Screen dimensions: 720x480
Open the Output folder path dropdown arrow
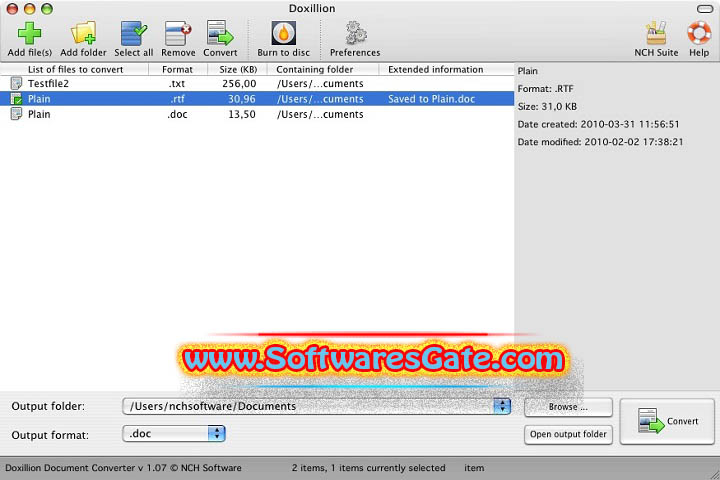pos(501,406)
